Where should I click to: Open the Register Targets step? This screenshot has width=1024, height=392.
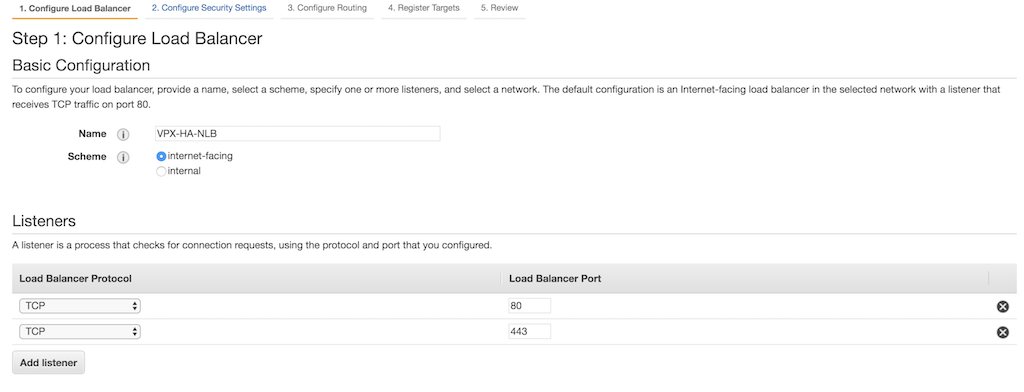pos(424,8)
